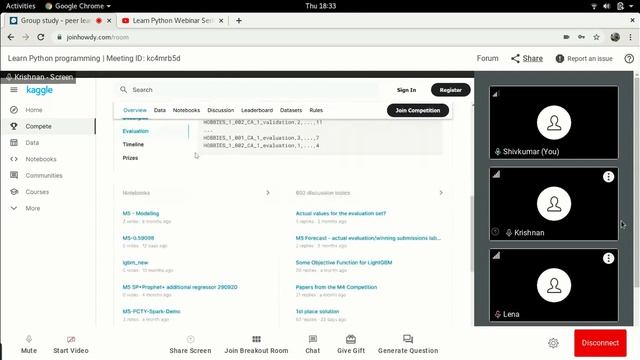This screenshot has width=640, height=360.
Task: Click the red Disconnect button
Action: coord(600,343)
